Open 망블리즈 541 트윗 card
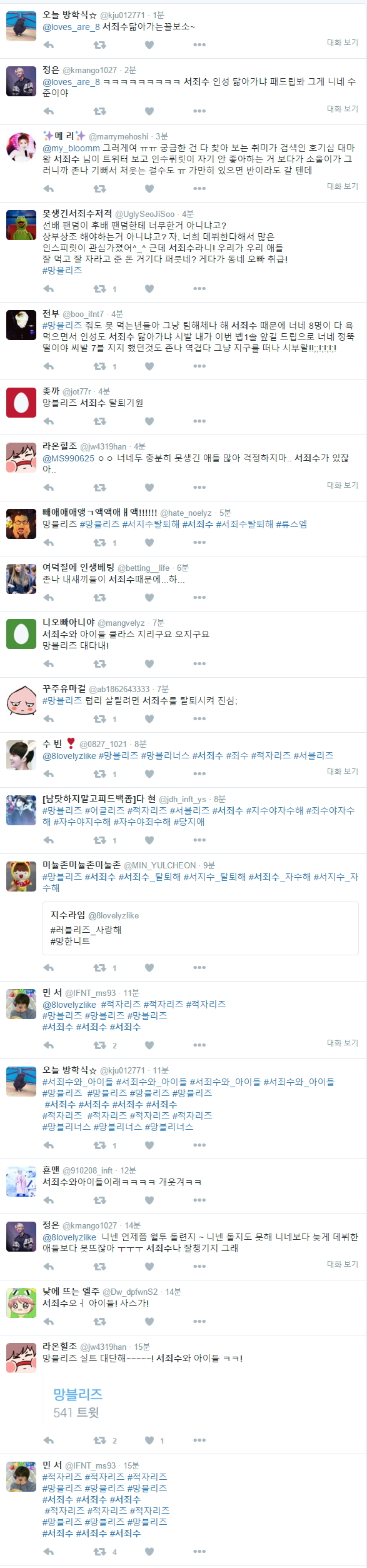The height and width of the screenshot is (1568, 367). 201,1402
